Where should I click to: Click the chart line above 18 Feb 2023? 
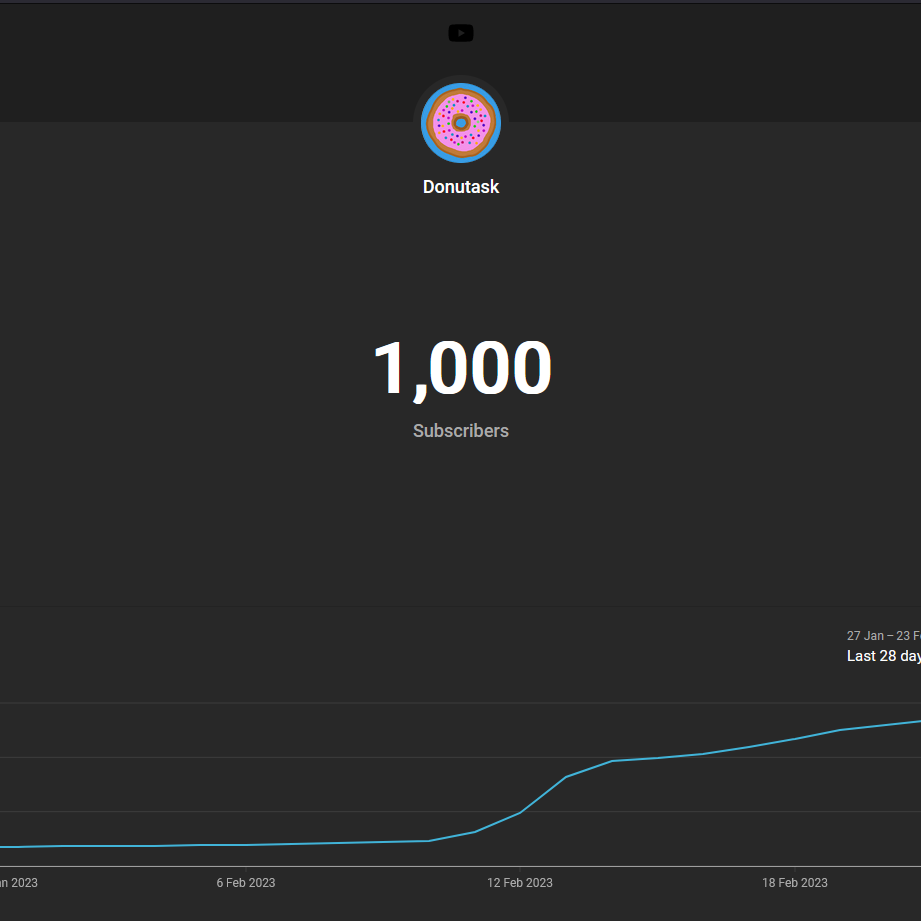pyautogui.click(x=795, y=739)
